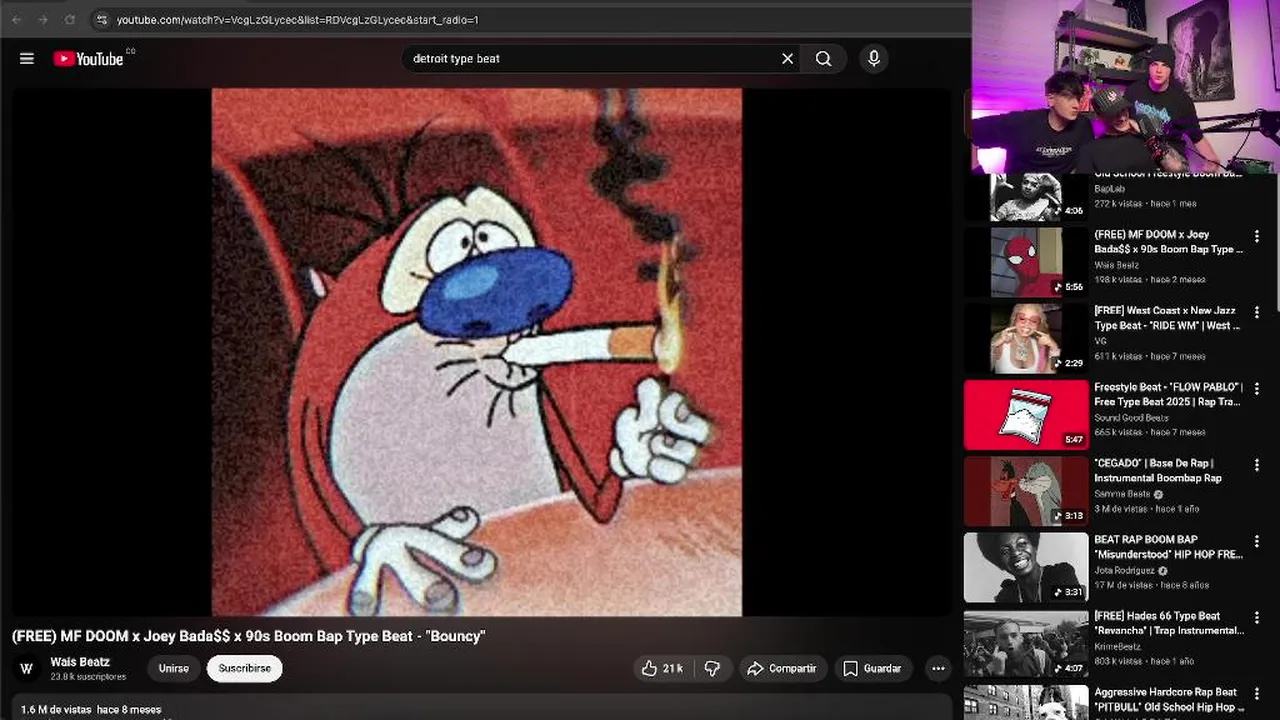
Task: Like the video with thumbs up
Action: pyautogui.click(x=661, y=668)
